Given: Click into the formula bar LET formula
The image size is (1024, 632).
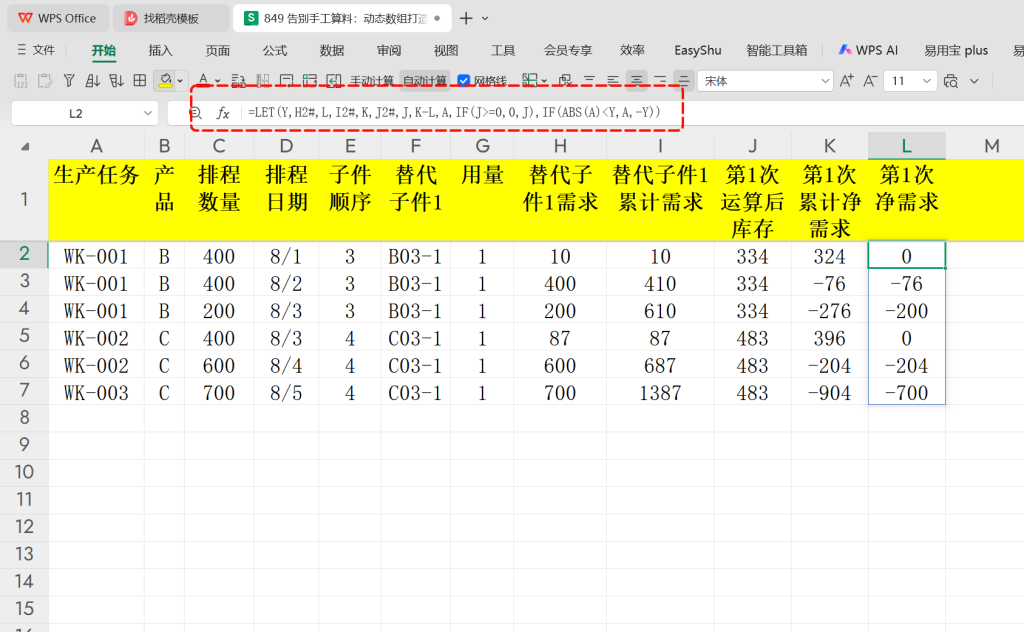Looking at the screenshot, I should coord(454,112).
